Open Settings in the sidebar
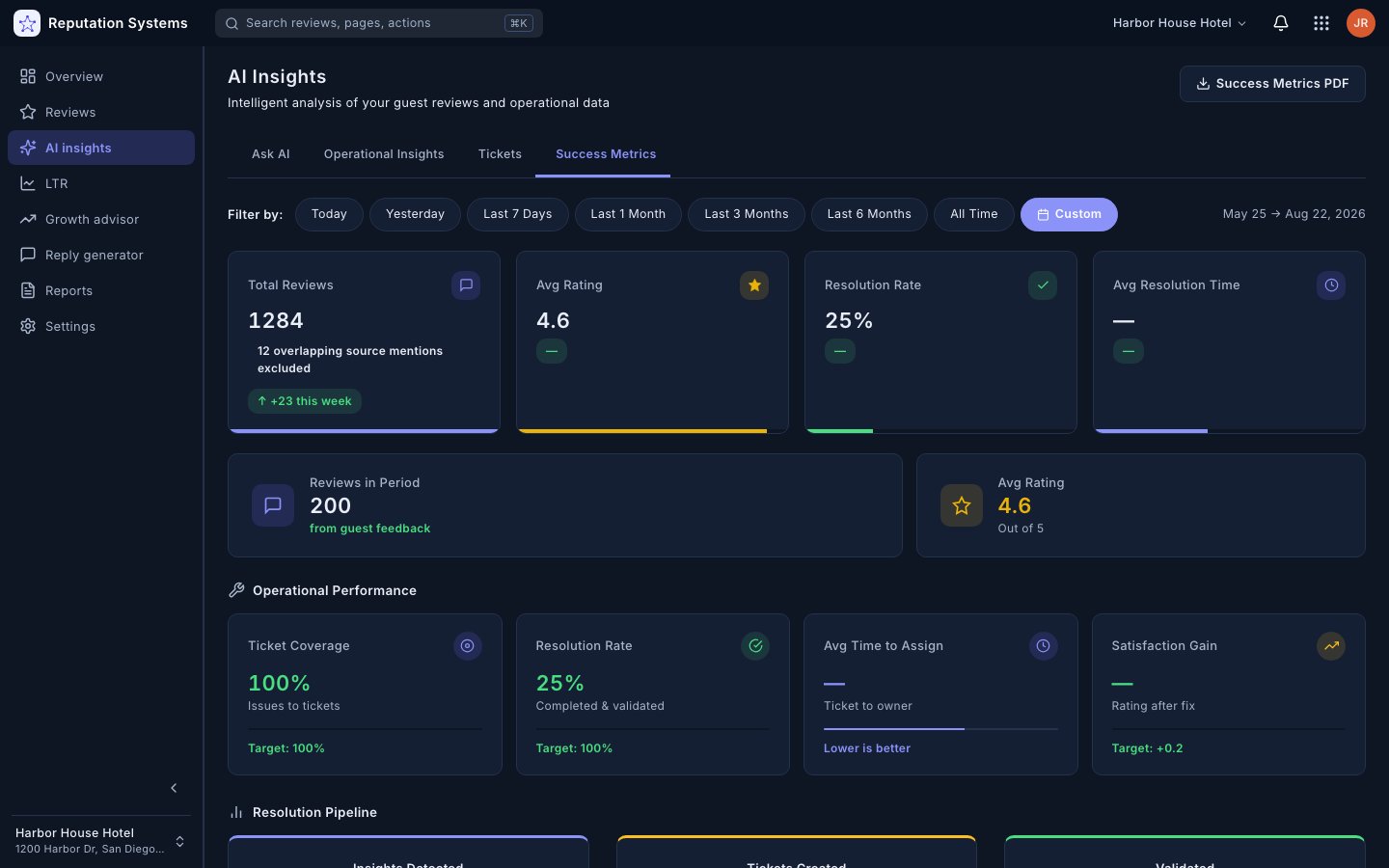Image resolution: width=1389 pixels, height=868 pixels. pyautogui.click(x=101, y=326)
